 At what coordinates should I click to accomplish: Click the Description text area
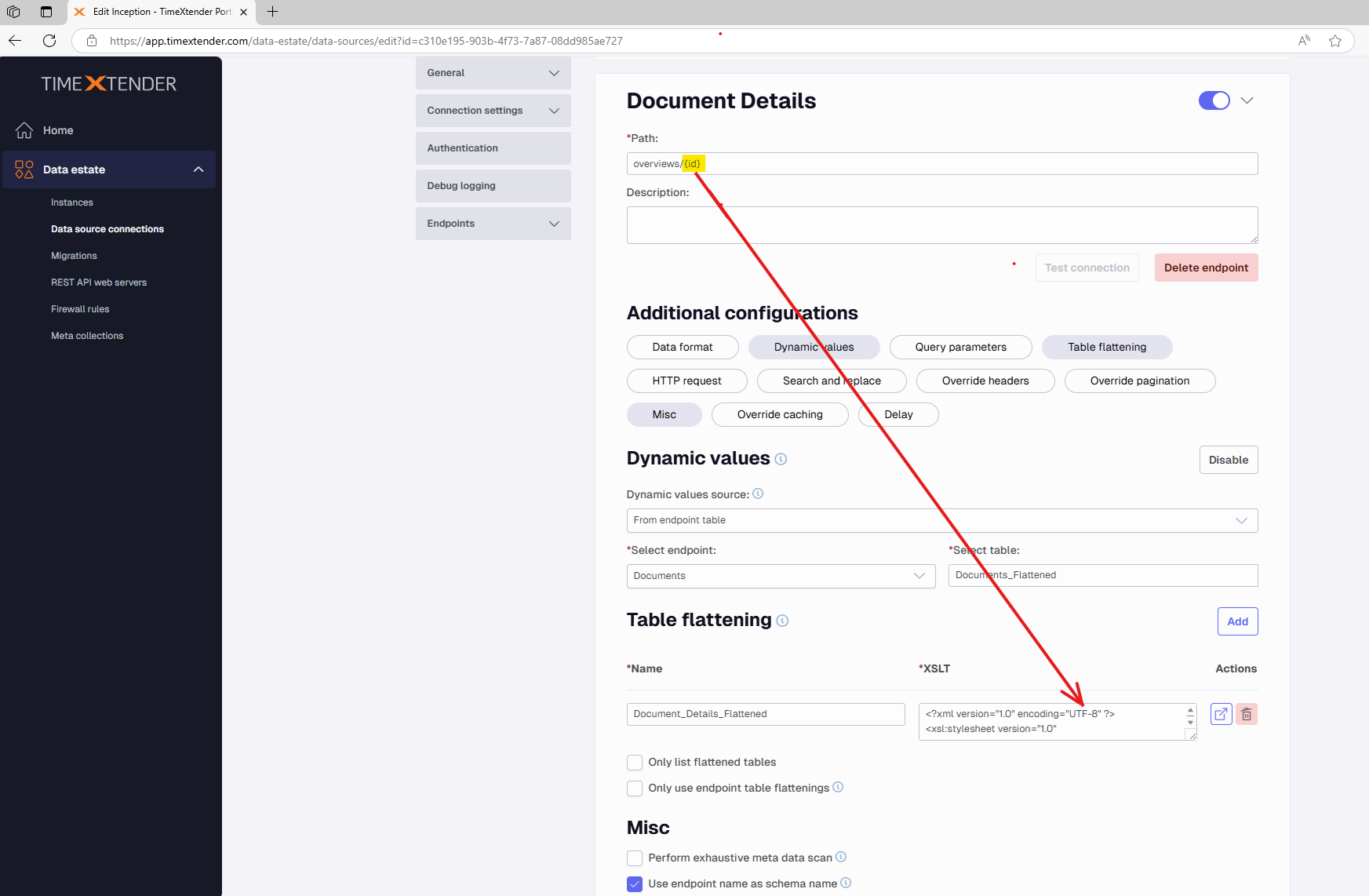point(942,225)
